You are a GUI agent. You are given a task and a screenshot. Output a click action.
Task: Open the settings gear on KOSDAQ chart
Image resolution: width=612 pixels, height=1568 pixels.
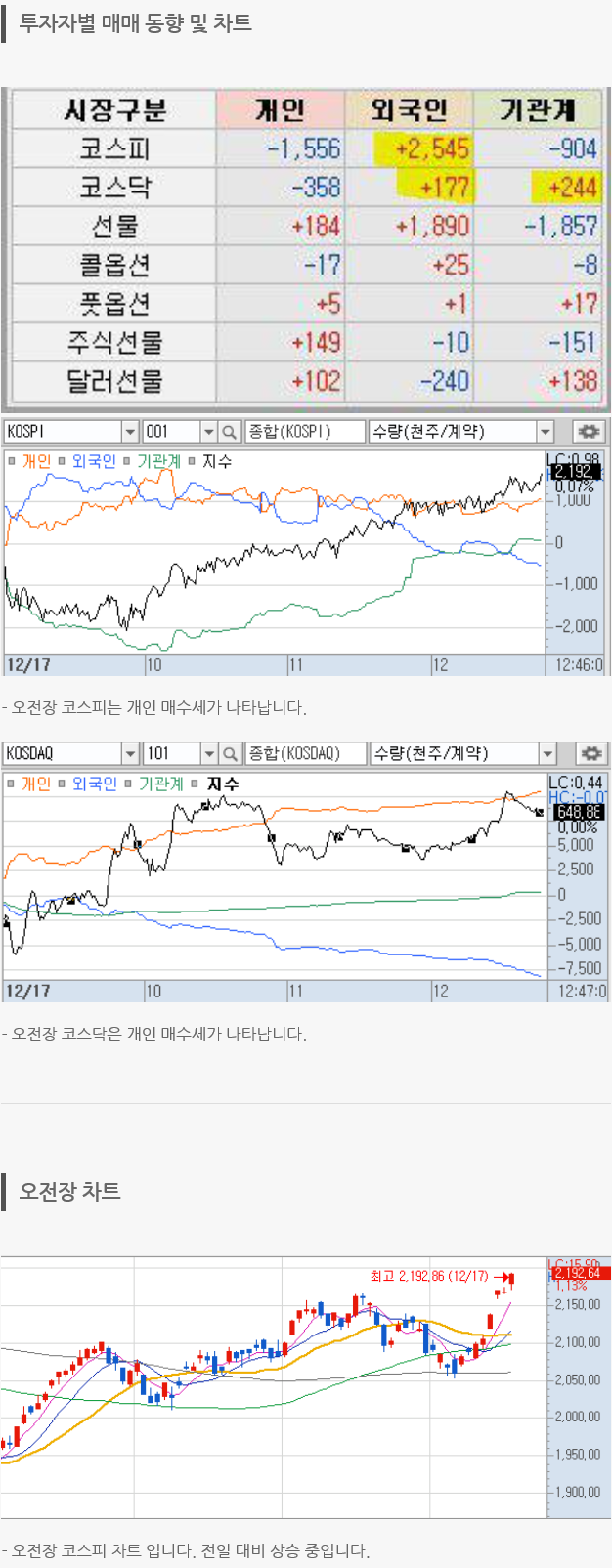click(x=590, y=754)
